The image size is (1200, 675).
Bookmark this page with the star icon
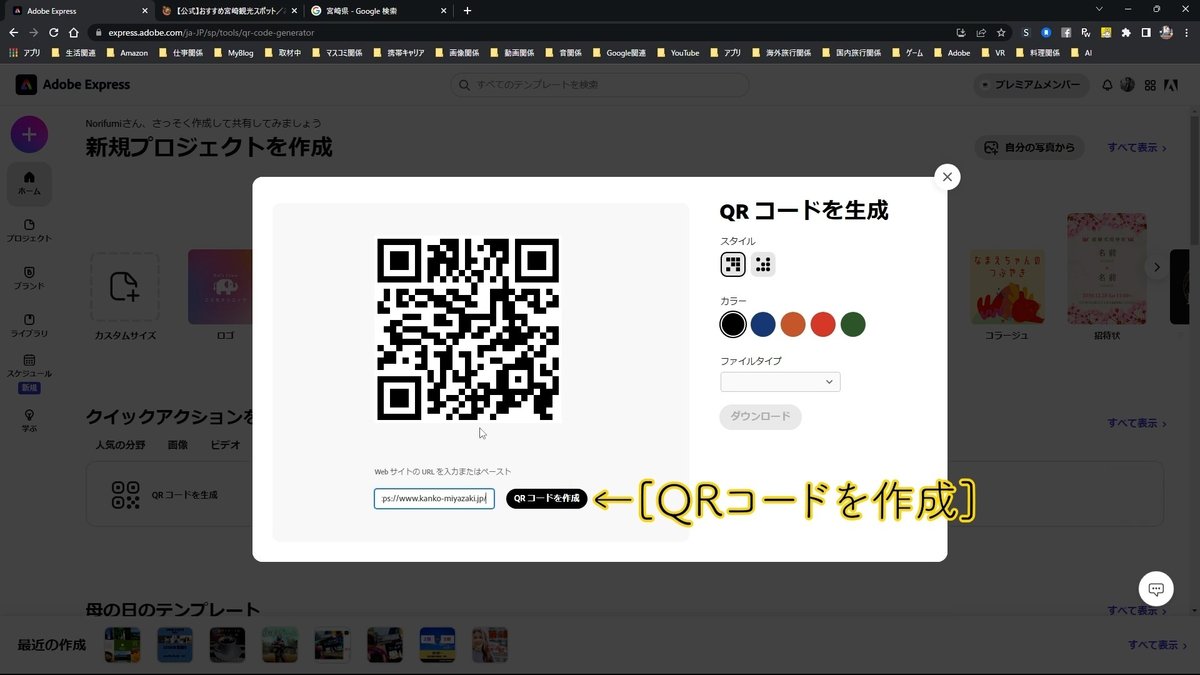1001,33
